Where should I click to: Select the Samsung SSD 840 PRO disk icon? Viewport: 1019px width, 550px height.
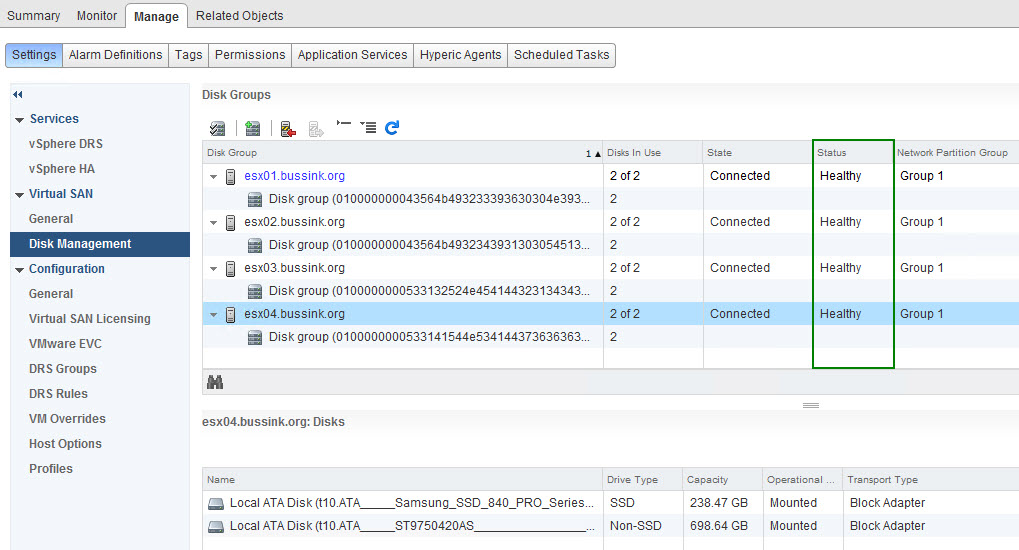216,503
